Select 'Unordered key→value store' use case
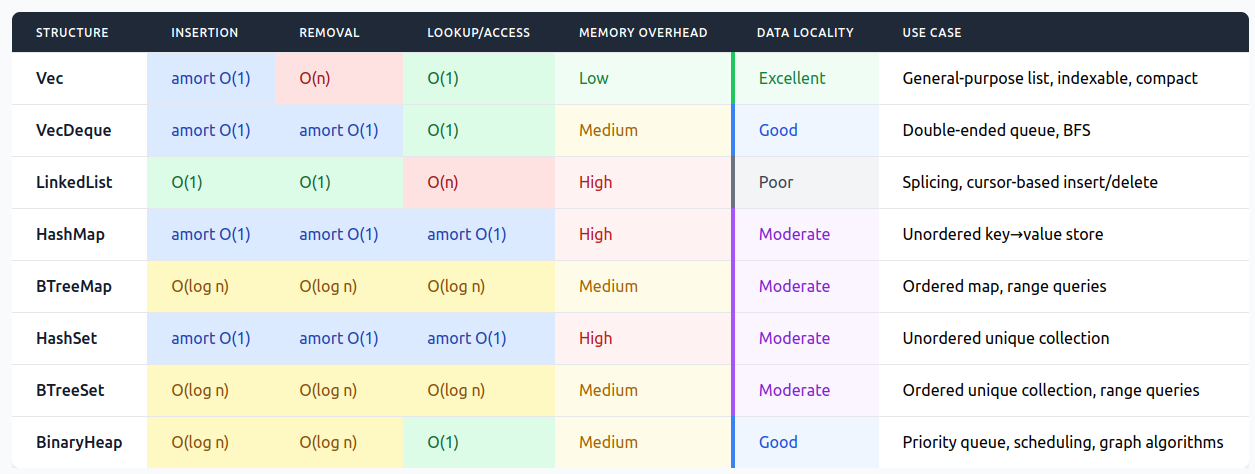Image resolution: width=1255 pixels, height=474 pixels. [1002, 234]
